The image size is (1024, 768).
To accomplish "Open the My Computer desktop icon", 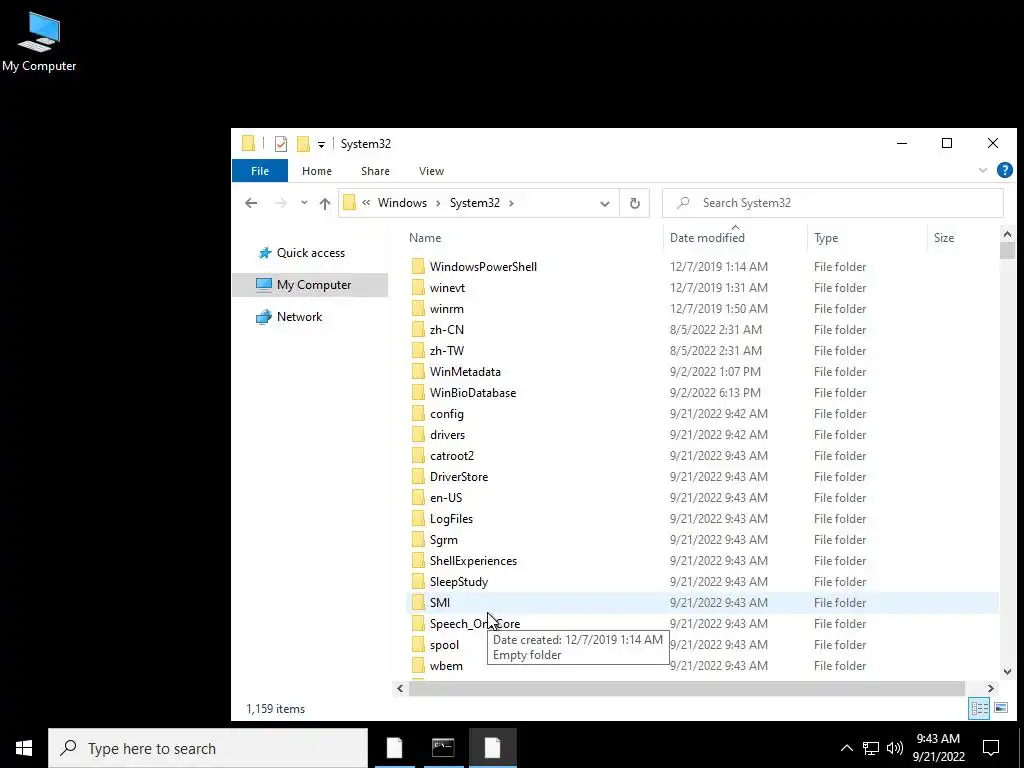I will tap(39, 42).
